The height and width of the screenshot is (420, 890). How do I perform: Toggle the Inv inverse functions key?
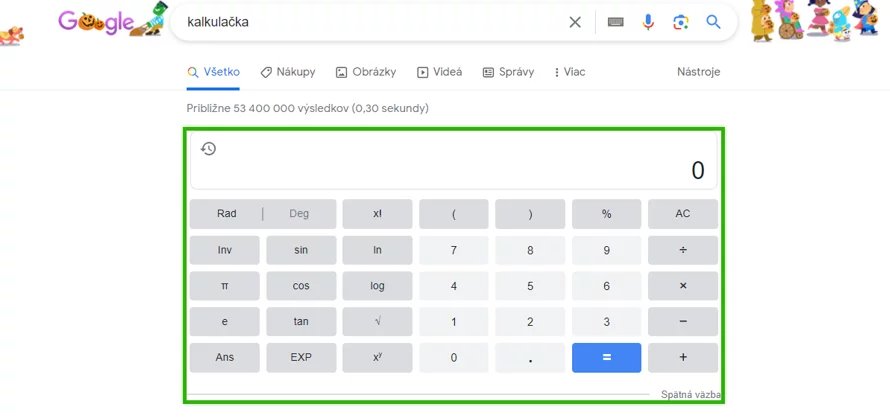[225, 250]
